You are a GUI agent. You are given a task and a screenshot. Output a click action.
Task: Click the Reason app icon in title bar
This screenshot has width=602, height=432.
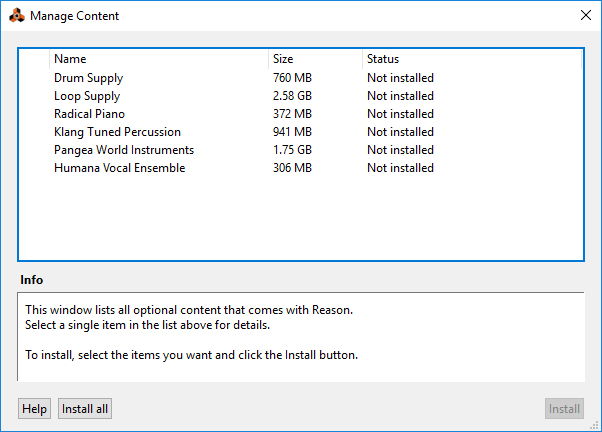coord(15,15)
